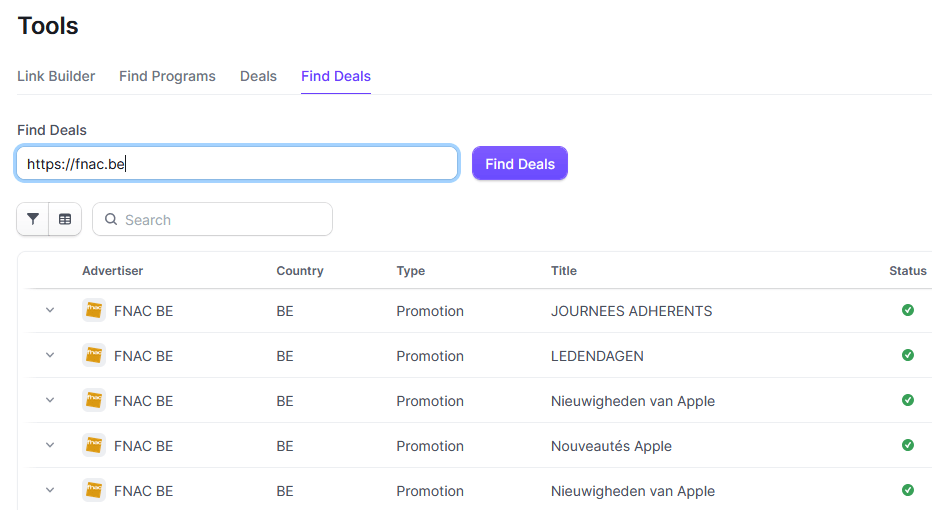Click the Find Deals URL input field

pyautogui.click(x=237, y=164)
